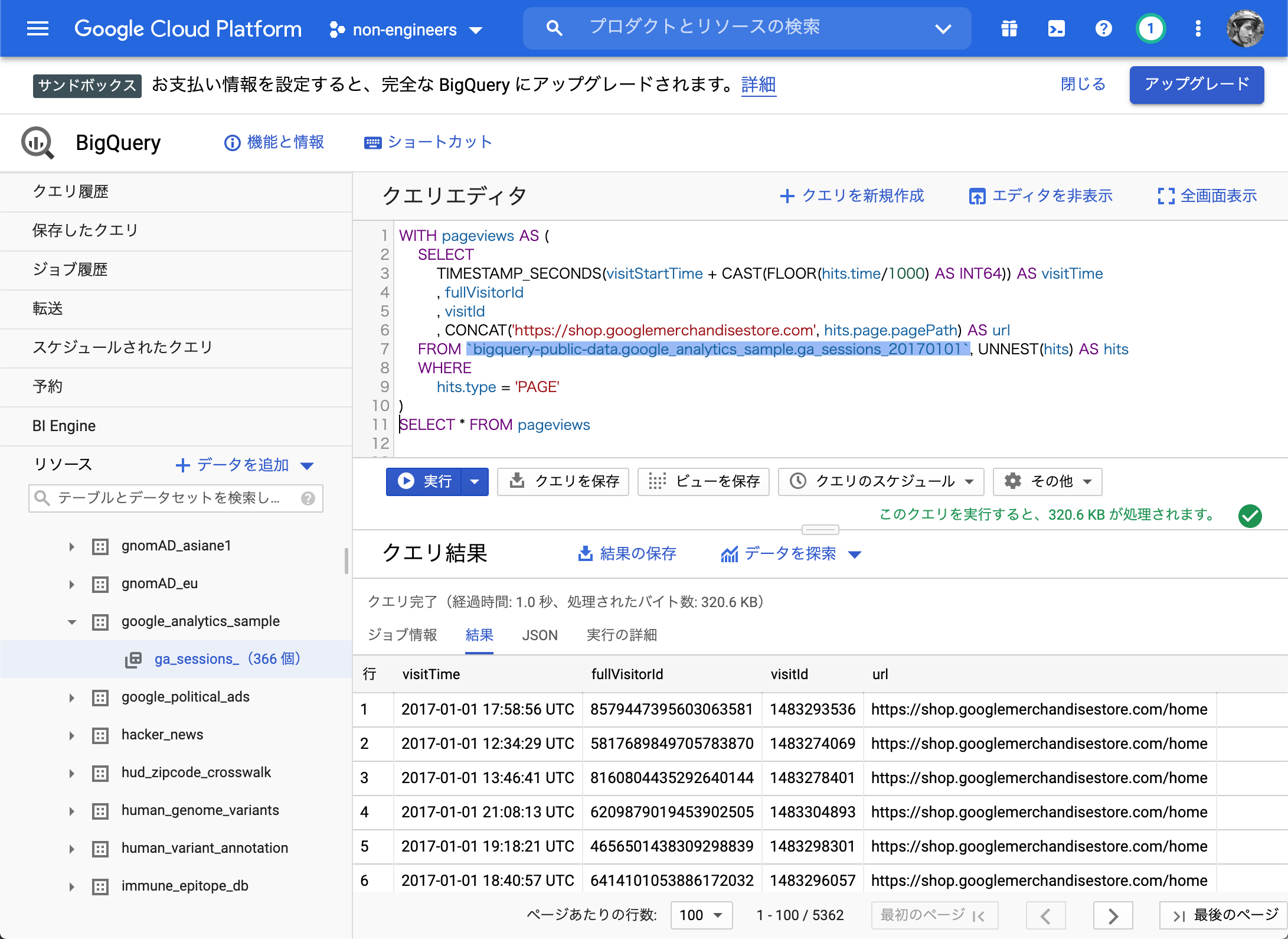
Task: Click hacker_news dataset icon
Action: coord(100,735)
